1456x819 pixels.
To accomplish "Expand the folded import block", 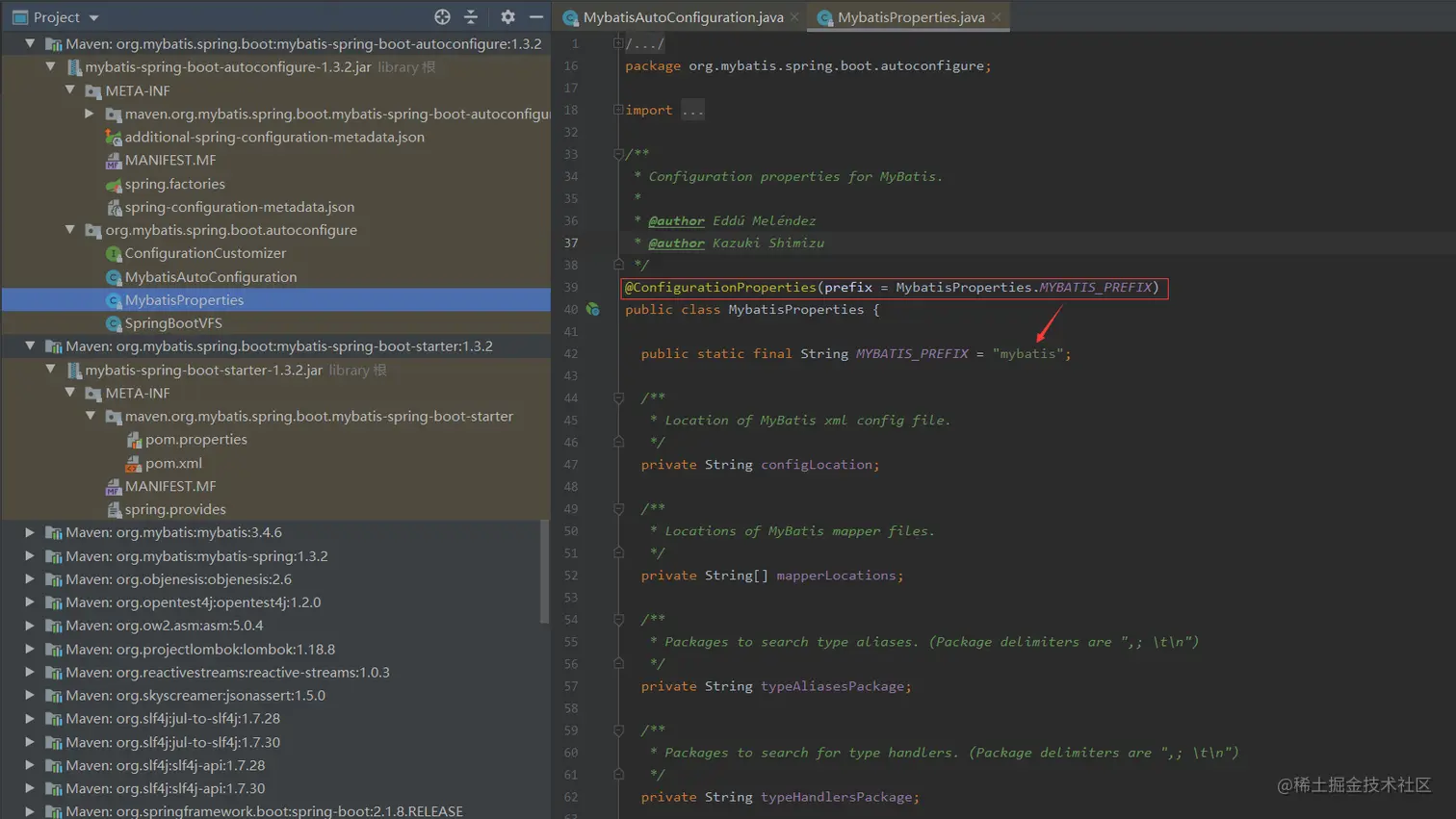I will tap(618, 110).
